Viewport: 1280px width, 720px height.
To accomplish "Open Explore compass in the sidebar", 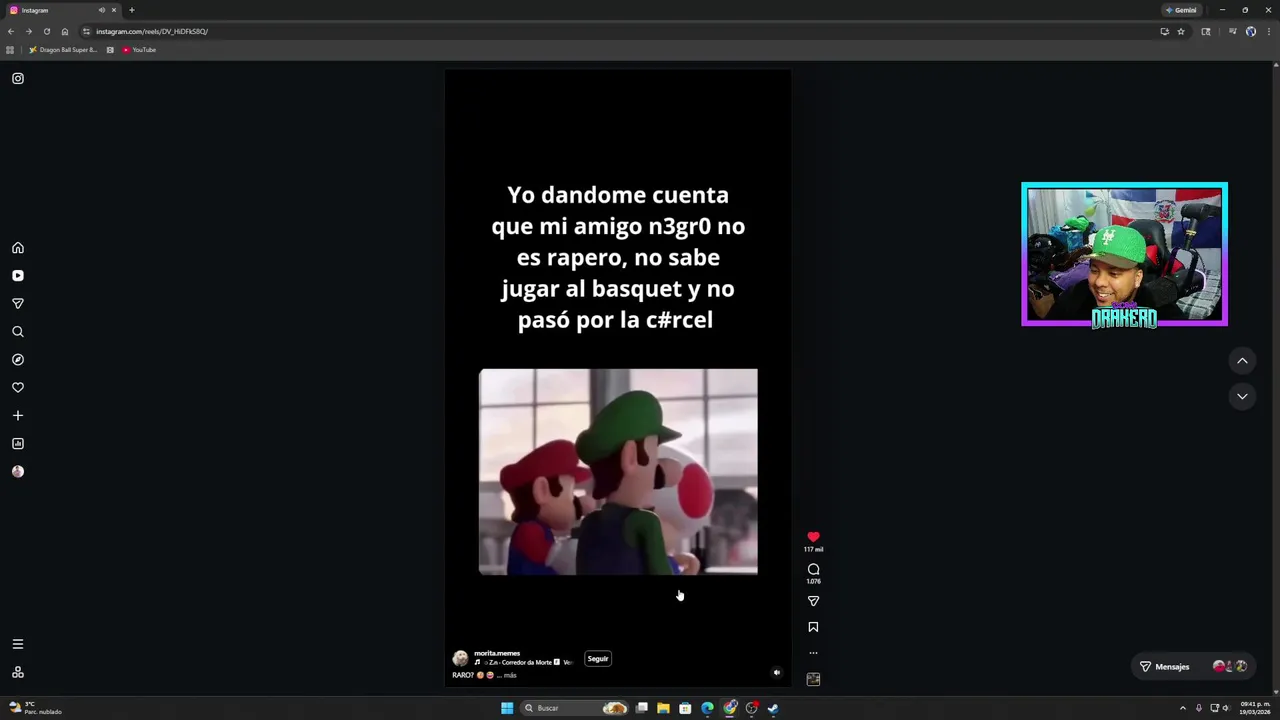I will click(x=18, y=360).
